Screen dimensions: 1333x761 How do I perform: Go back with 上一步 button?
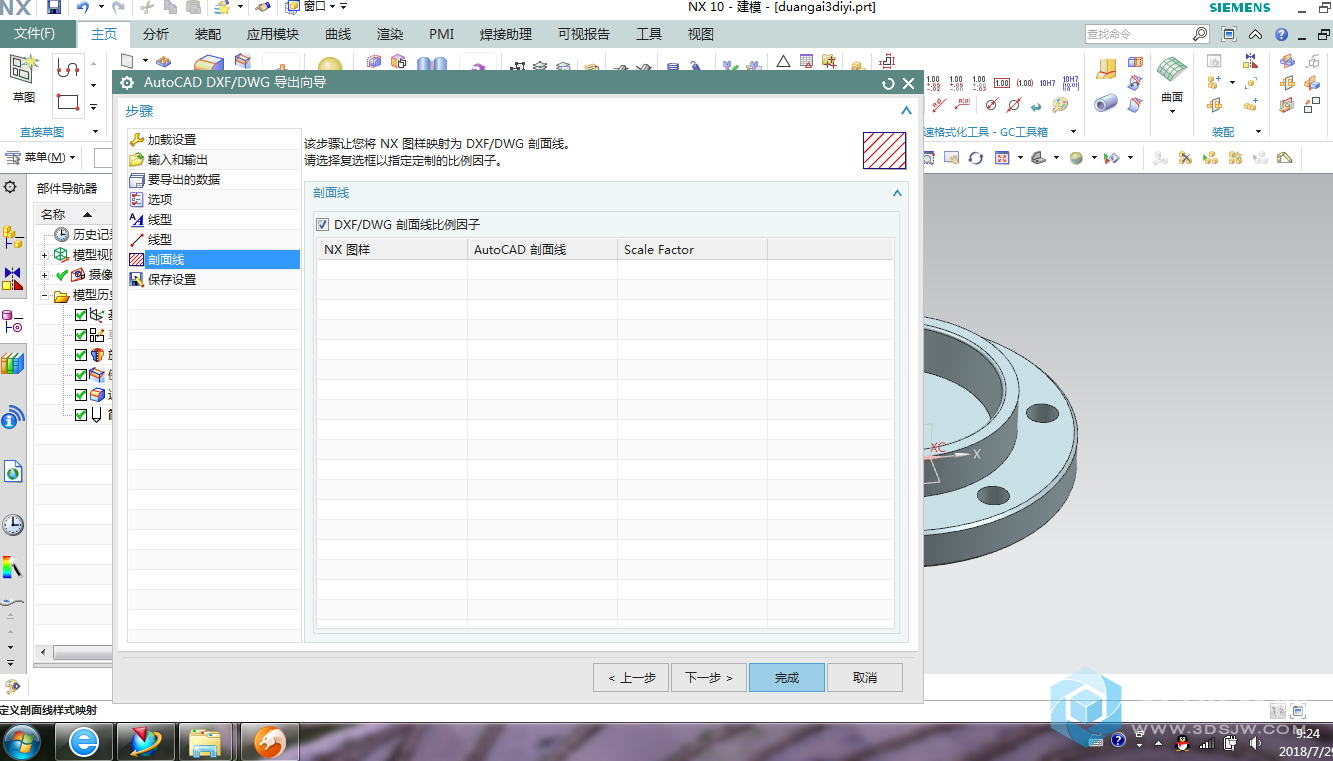(631, 677)
